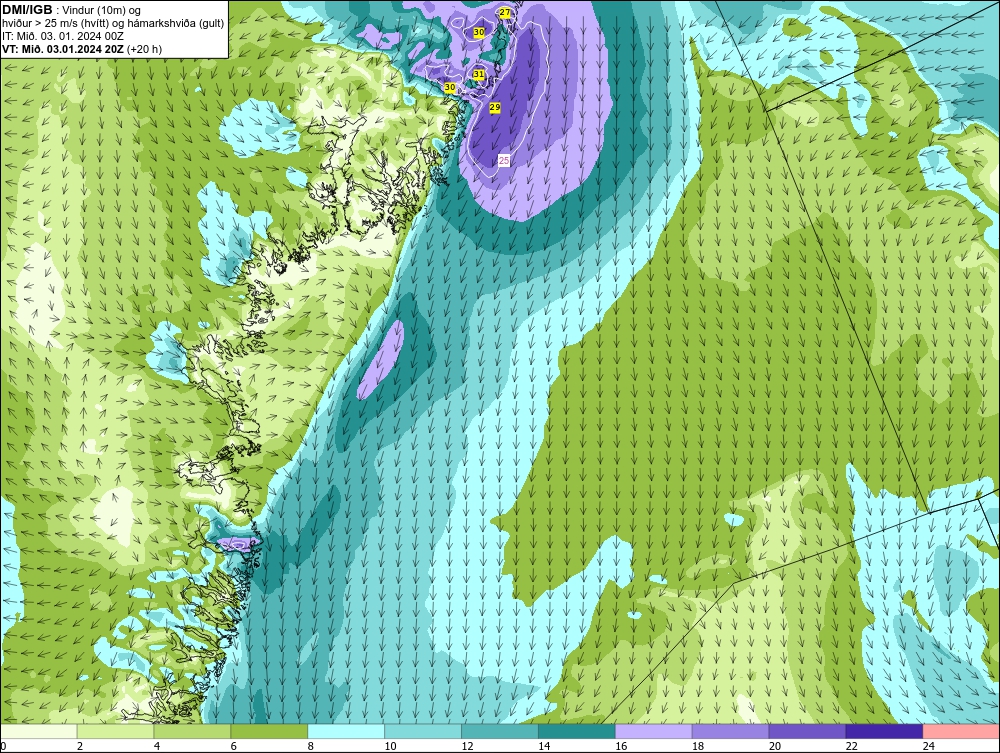Click the DMI/IGB title text
1000x753 pixels.
(x=27, y=10)
